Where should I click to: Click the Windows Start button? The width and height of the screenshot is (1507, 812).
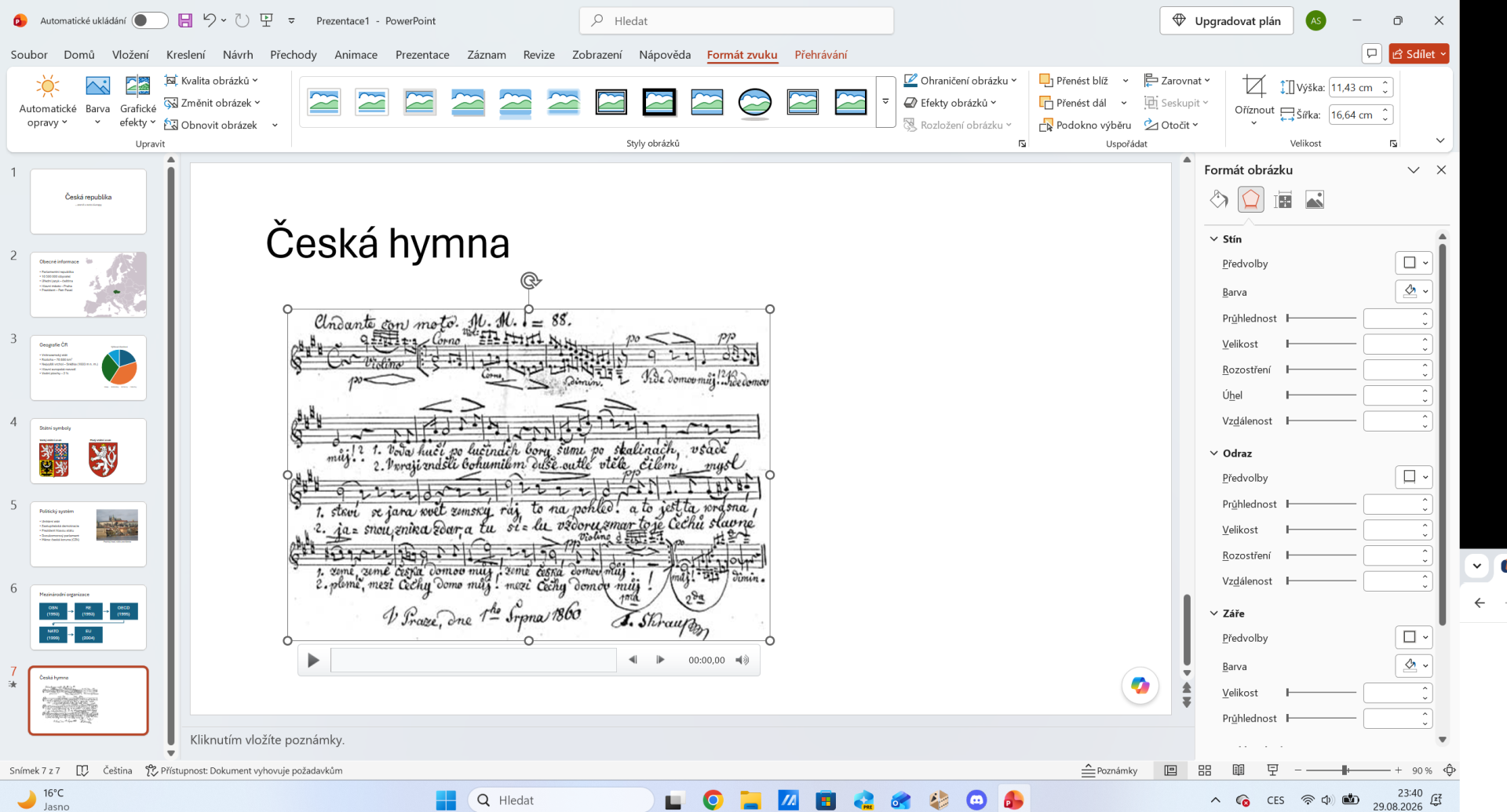[446, 800]
